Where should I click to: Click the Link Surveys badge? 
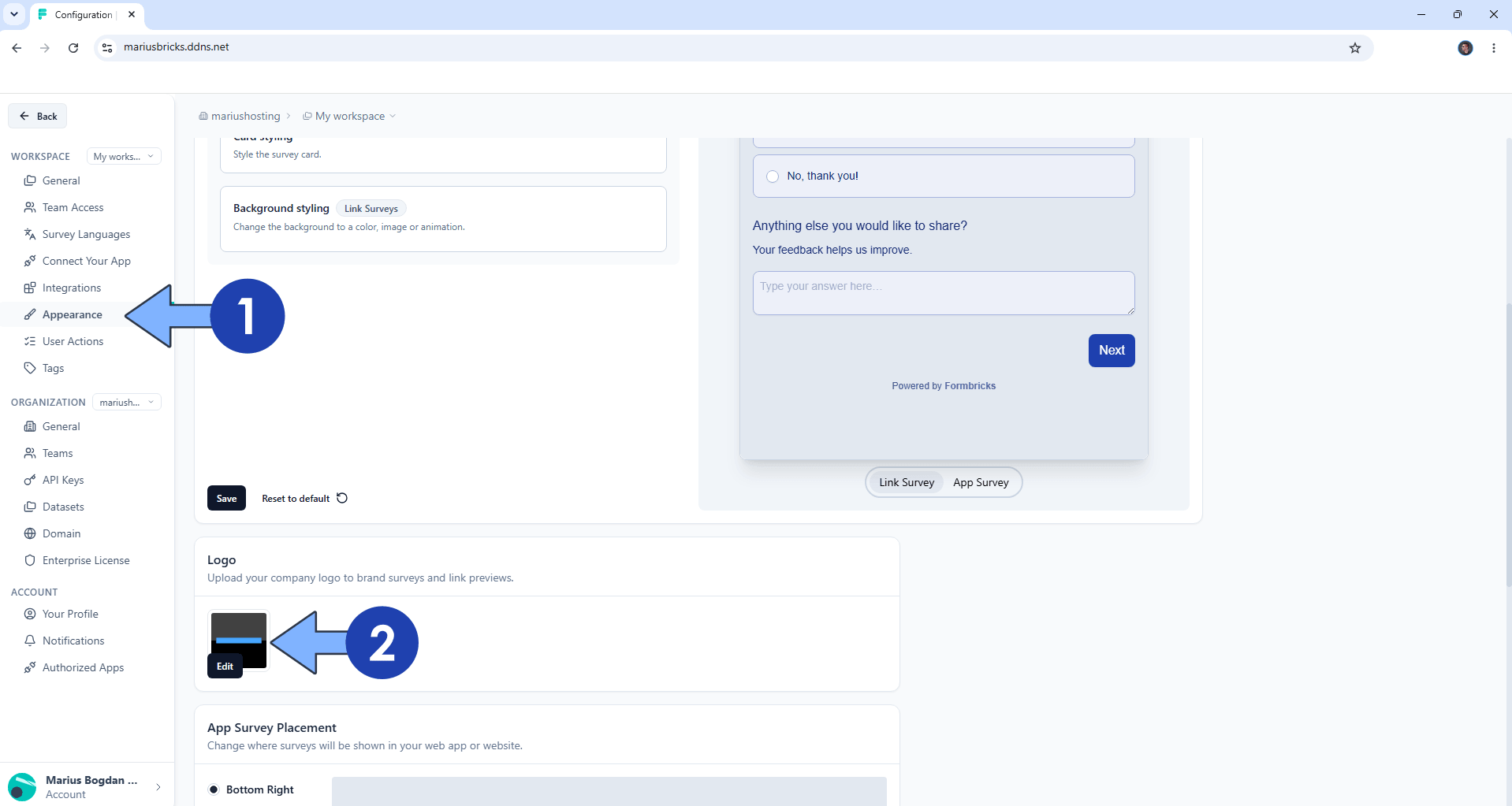coord(371,209)
